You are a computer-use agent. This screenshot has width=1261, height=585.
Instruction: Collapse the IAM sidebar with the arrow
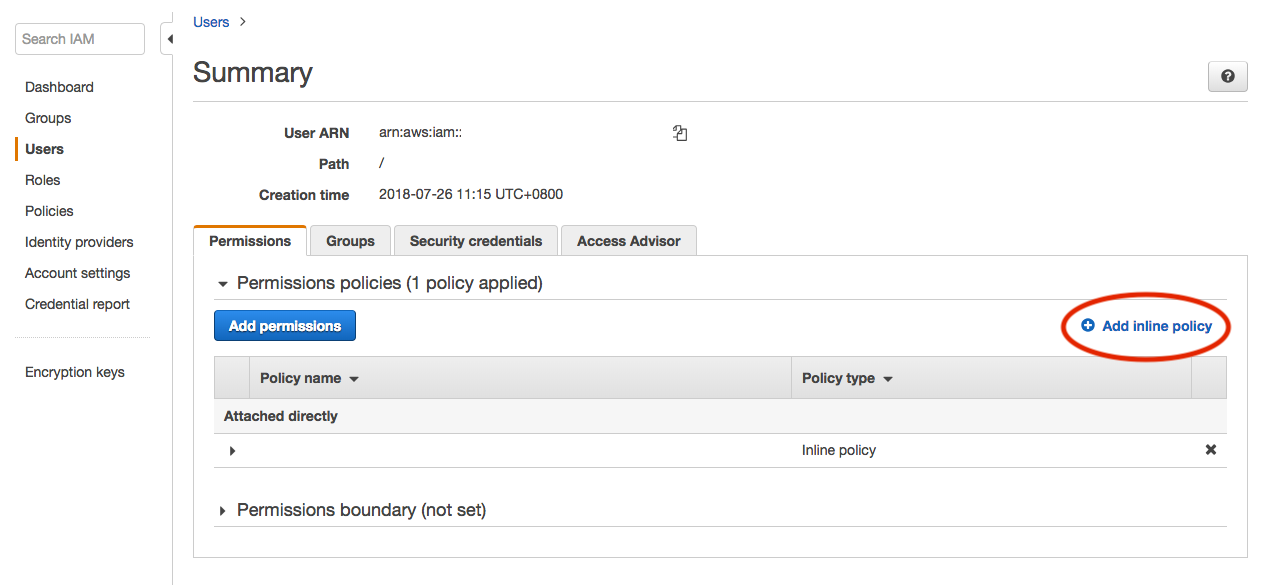point(168,39)
